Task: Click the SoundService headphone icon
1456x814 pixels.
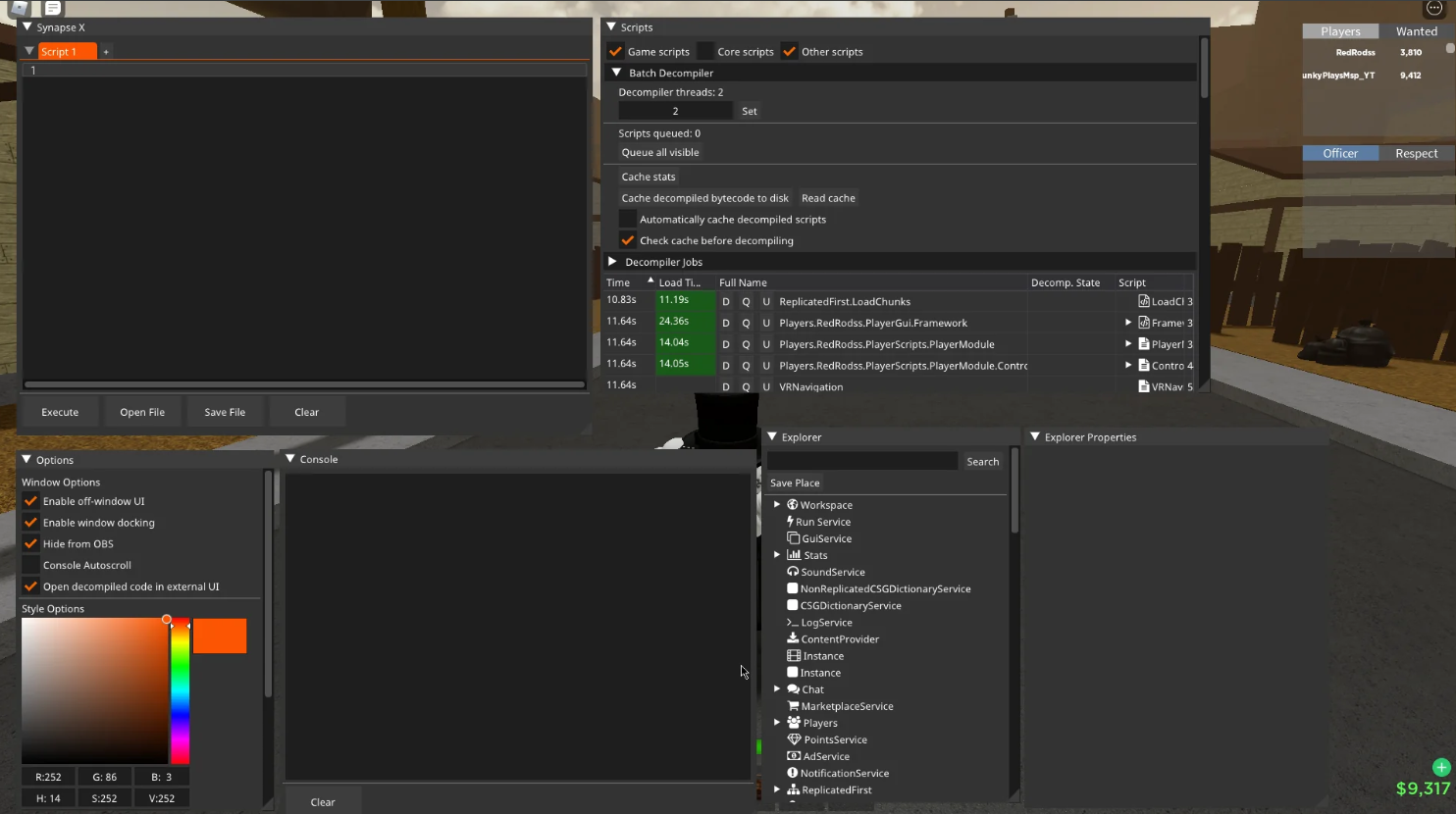Action: 793,572
